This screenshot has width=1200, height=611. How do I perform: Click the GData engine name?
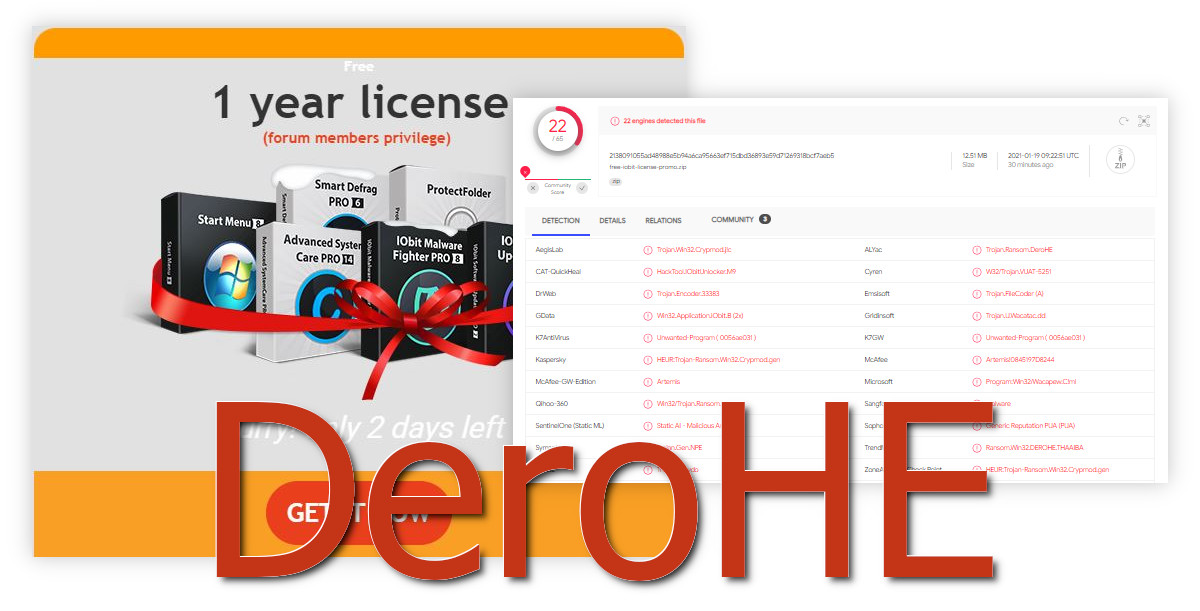tap(546, 315)
